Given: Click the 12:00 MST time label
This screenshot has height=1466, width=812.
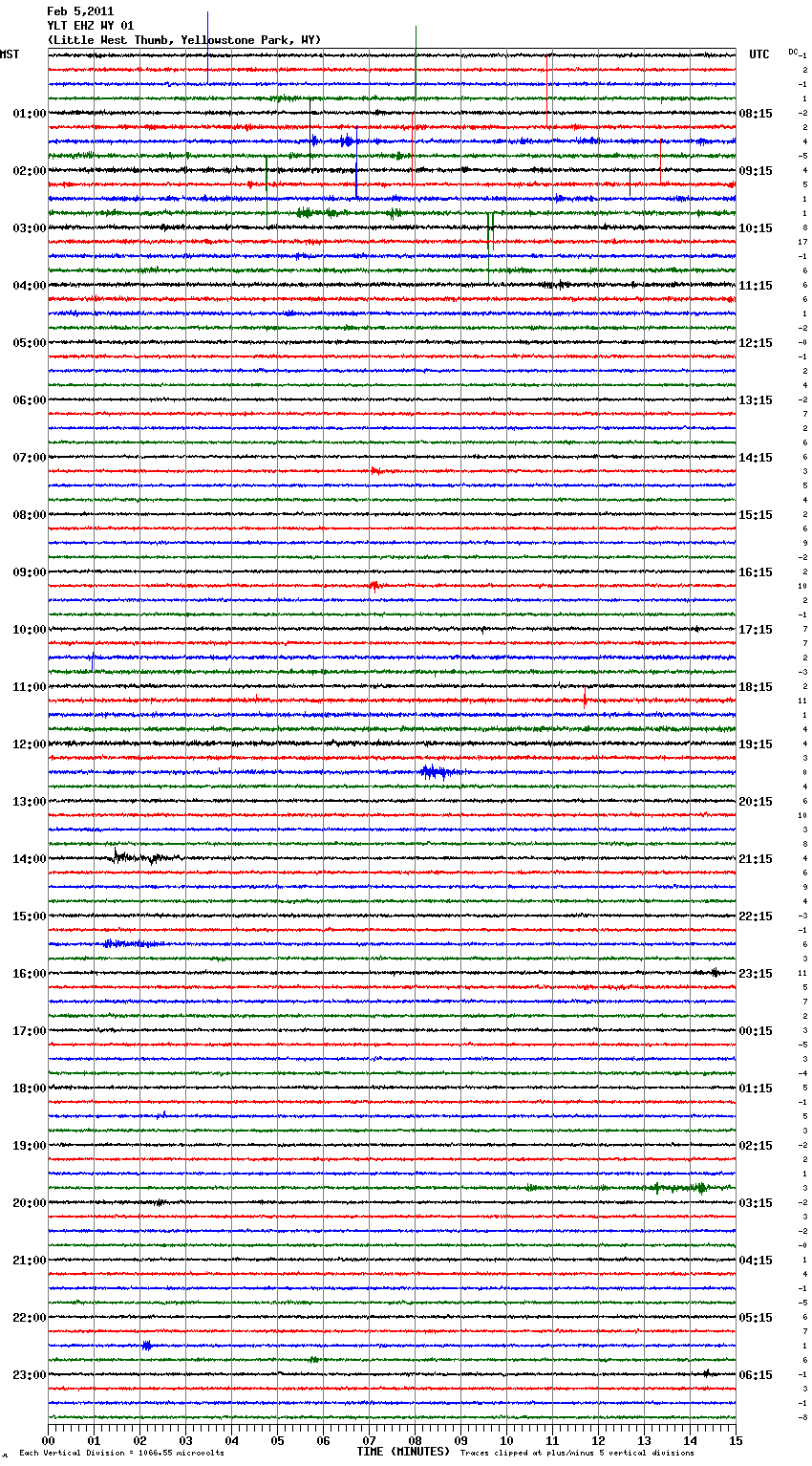Looking at the screenshot, I should 30,744.
